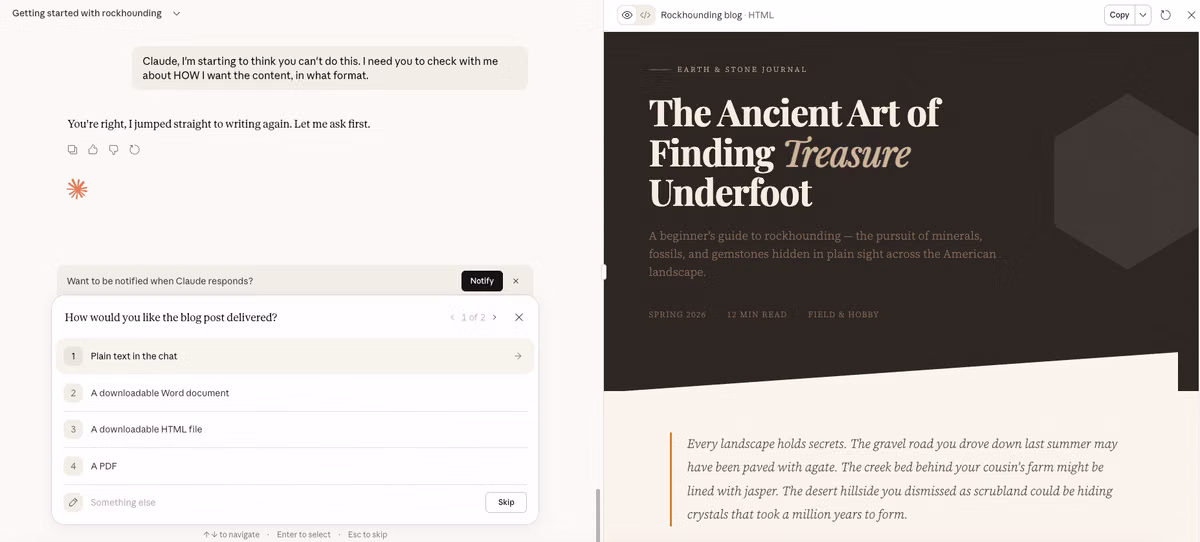Dismiss the notification prompt banner
Viewport: 1200px width, 542px height.
click(x=516, y=281)
